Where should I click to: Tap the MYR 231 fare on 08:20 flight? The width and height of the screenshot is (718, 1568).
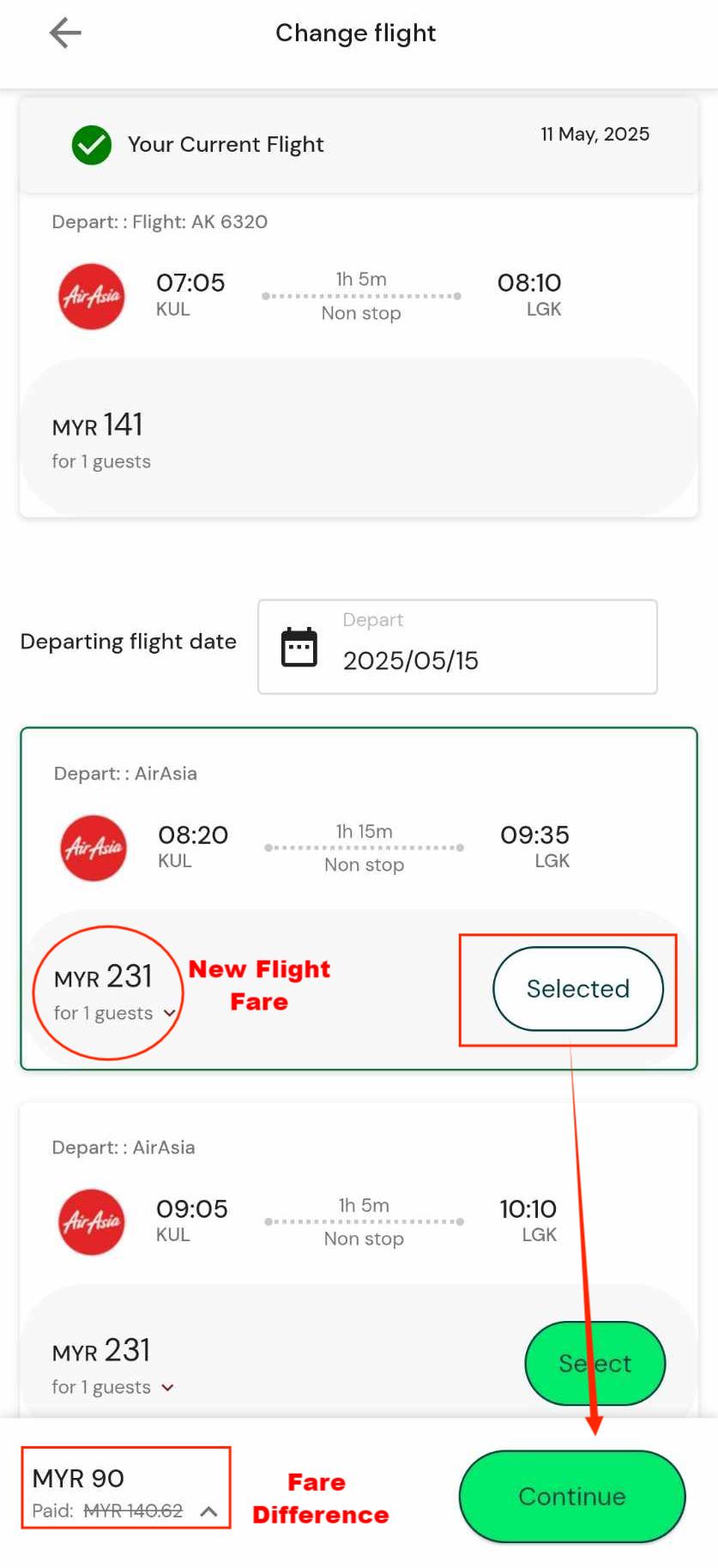103,977
